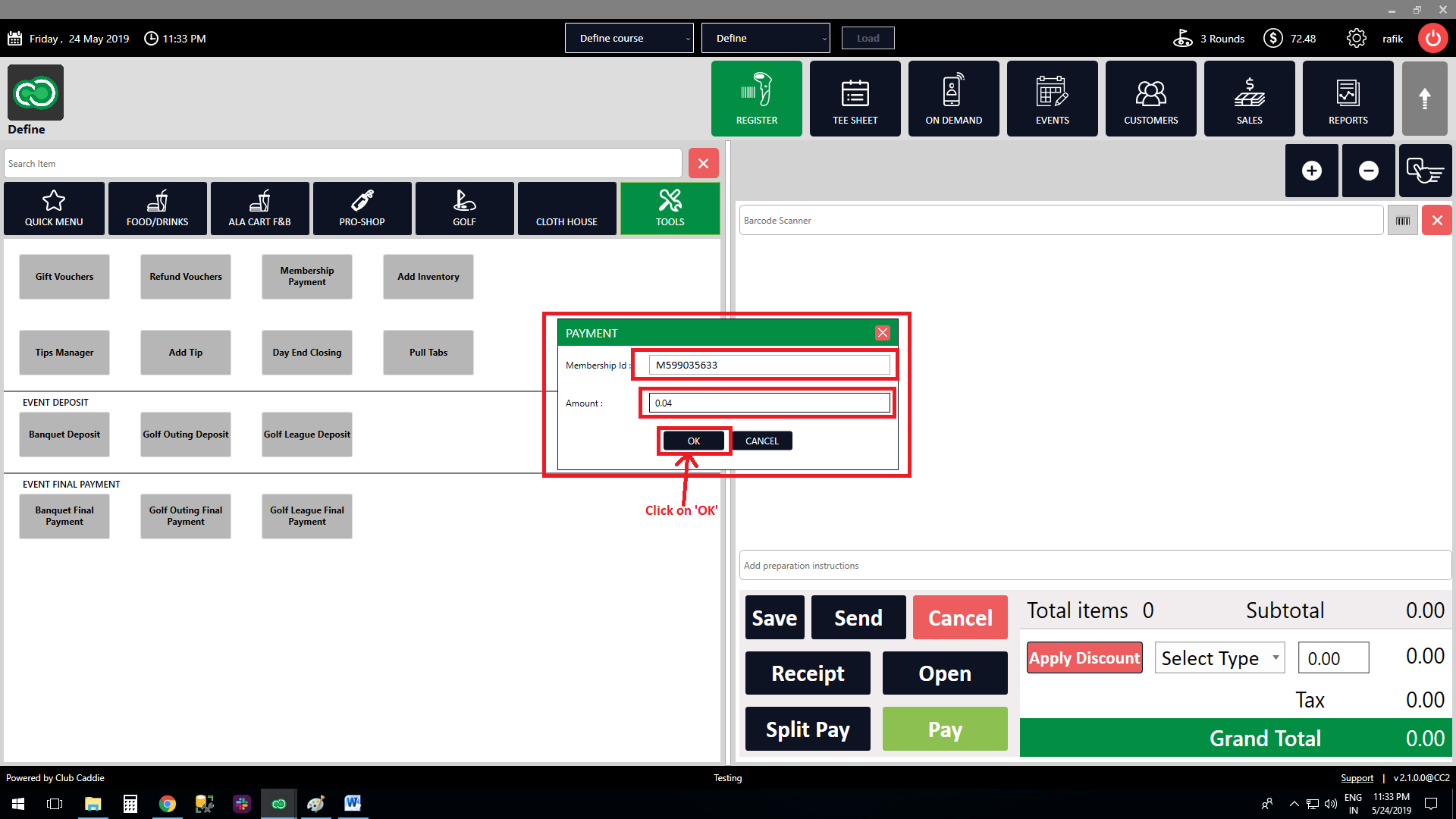Click OK in the Payment dialog

coord(693,441)
